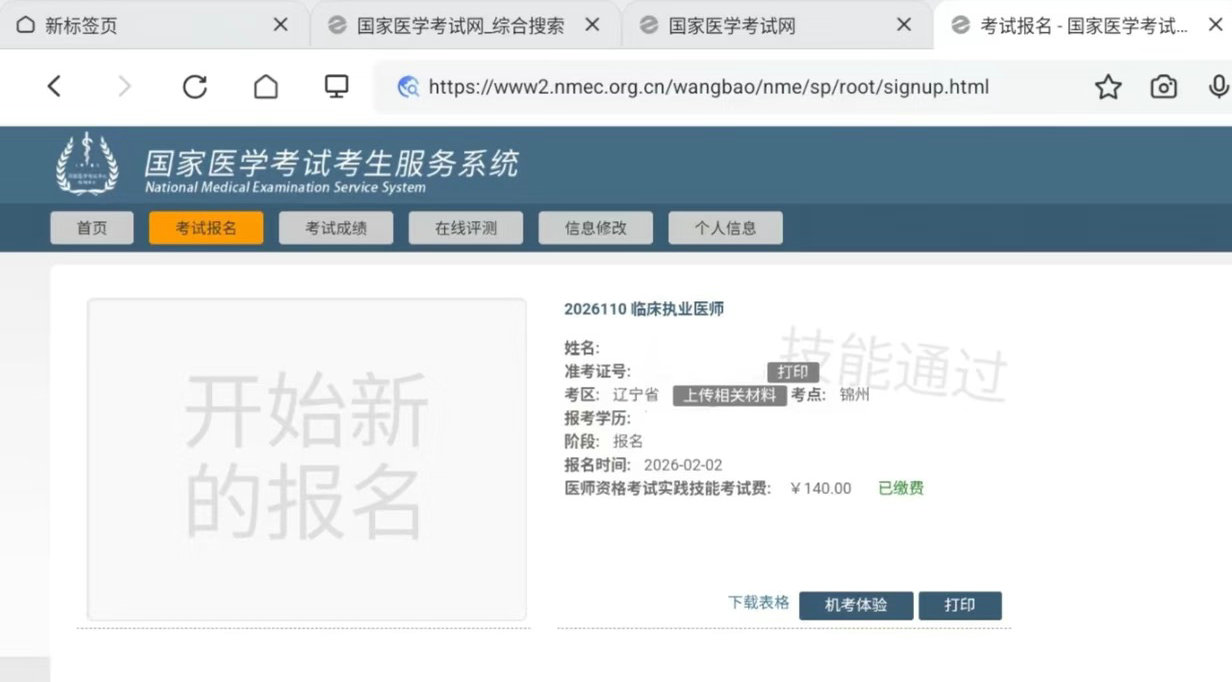Viewport: 1232px width, 682px height.
Task: Open the 首页 navigation item
Action: pyautogui.click(x=92, y=228)
